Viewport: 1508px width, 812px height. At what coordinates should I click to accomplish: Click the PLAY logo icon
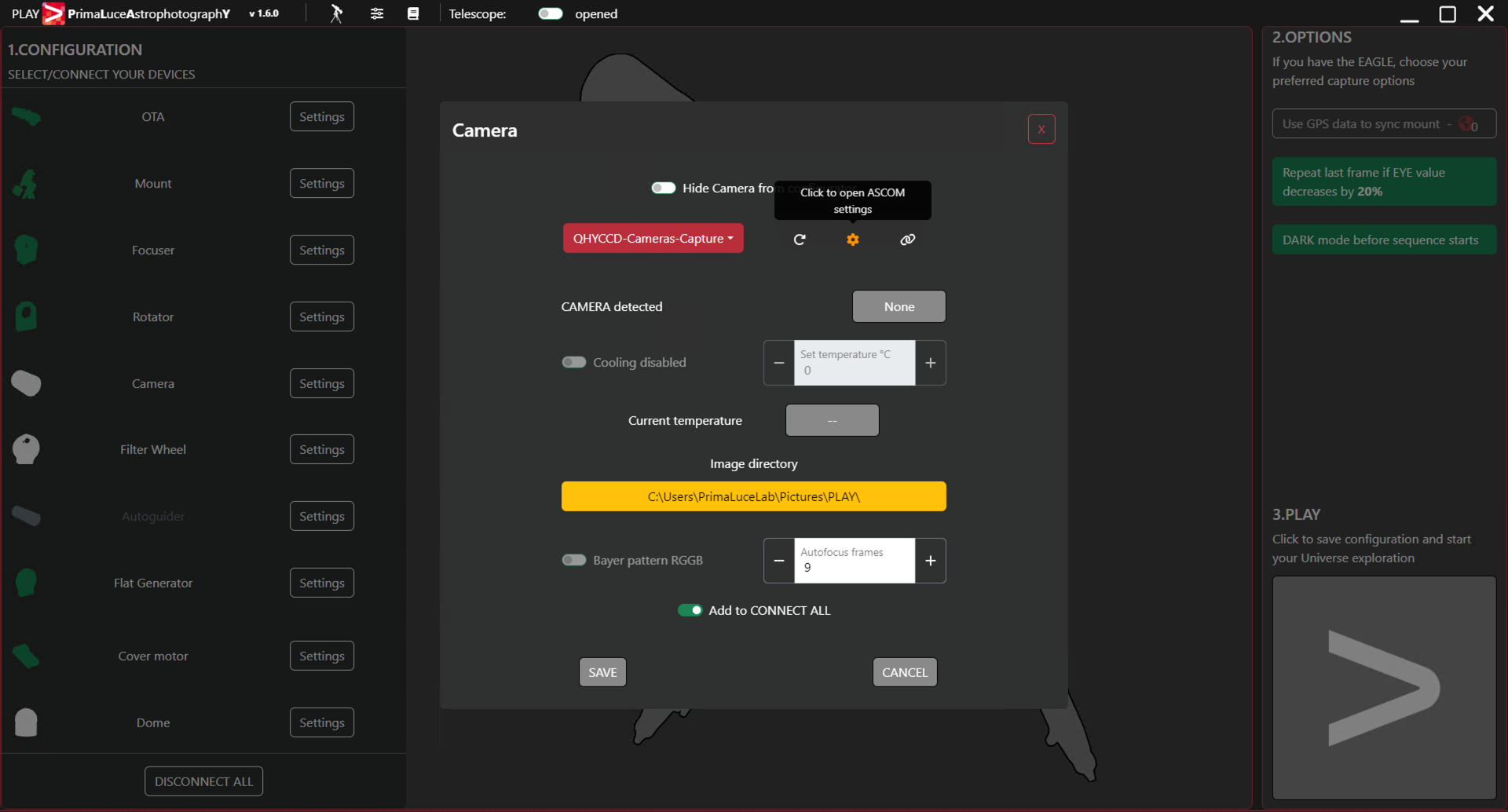[53, 13]
